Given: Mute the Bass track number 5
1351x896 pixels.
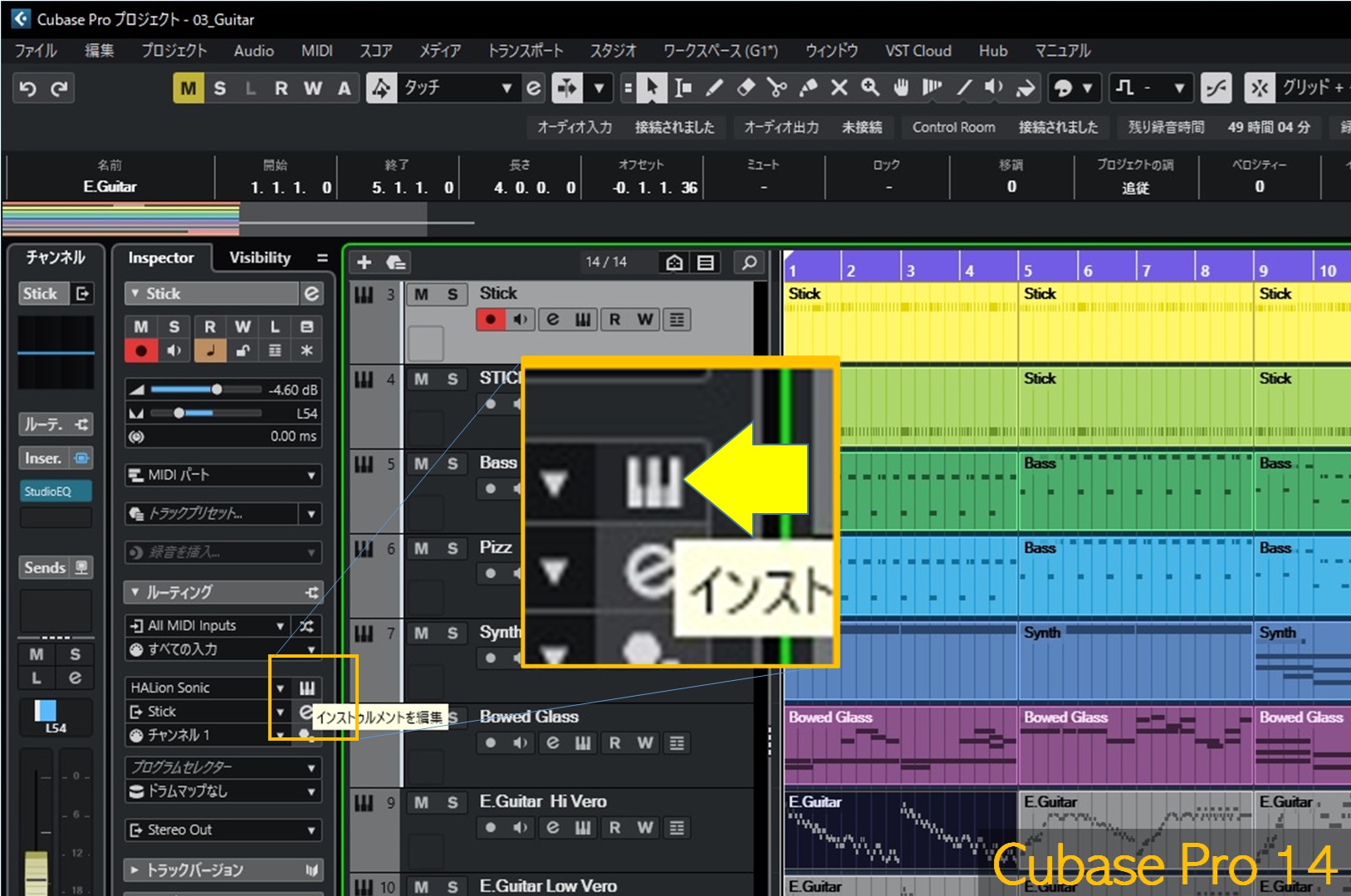Looking at the screenshot, I should pyautogui.click(x=422, y=463).
